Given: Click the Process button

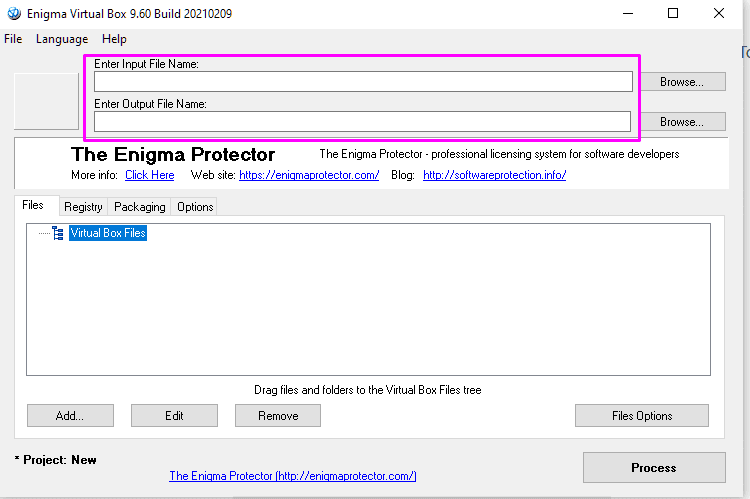Looking at the screenshot, I should (x=654, y=467).
